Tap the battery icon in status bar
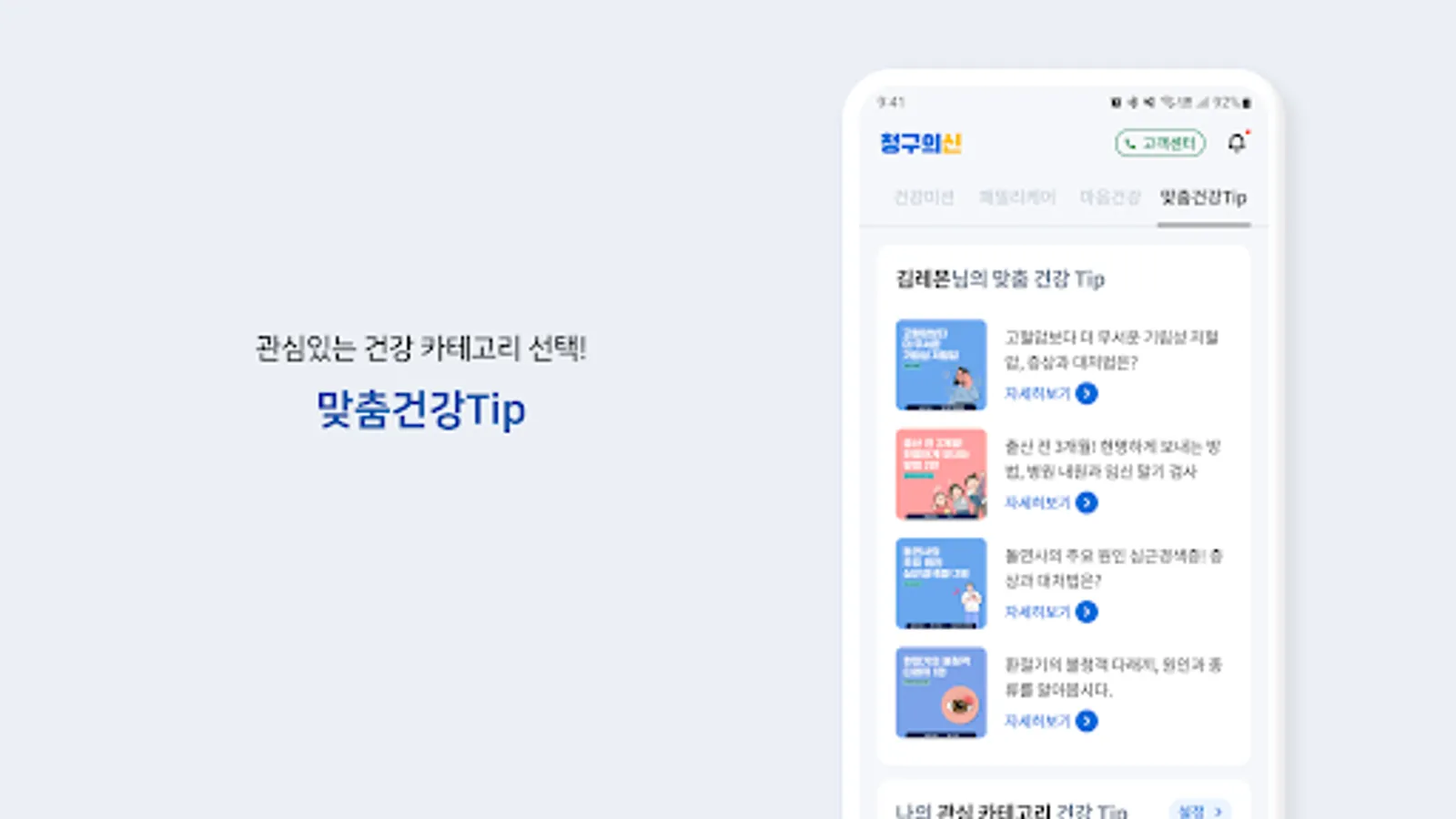1456x819 pixels. [x=1247, y=103]
